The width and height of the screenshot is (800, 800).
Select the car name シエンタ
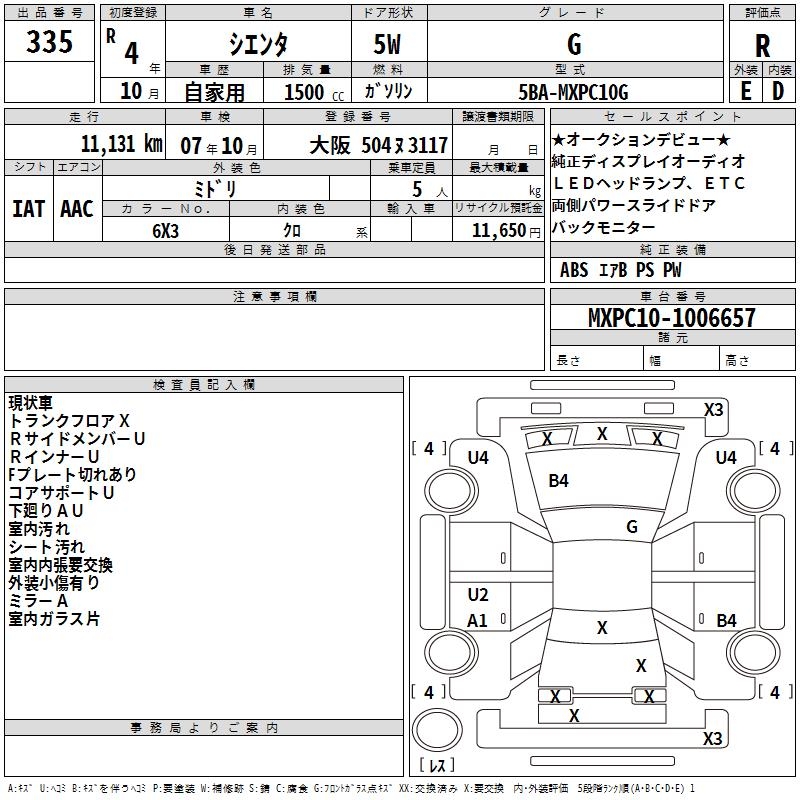point(258,44)
